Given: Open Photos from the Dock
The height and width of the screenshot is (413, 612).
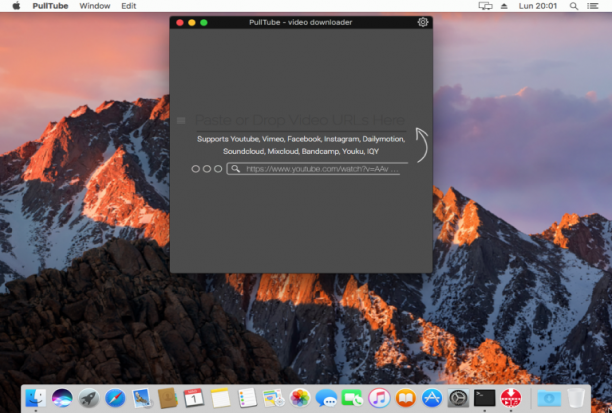Looking at the screenshot, I should 300,398.
